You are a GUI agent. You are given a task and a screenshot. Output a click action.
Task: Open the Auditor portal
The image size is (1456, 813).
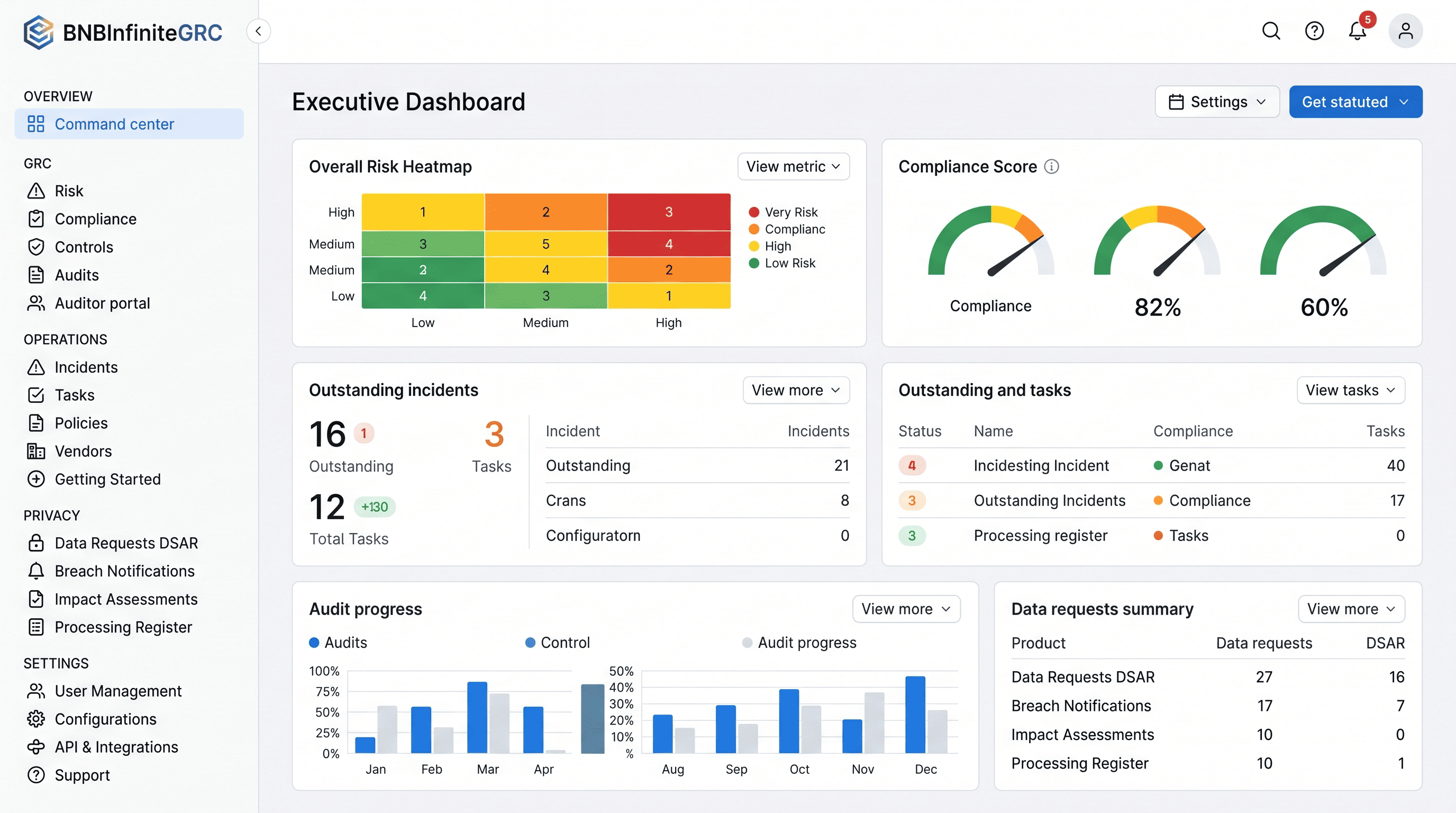pos(102,303)
